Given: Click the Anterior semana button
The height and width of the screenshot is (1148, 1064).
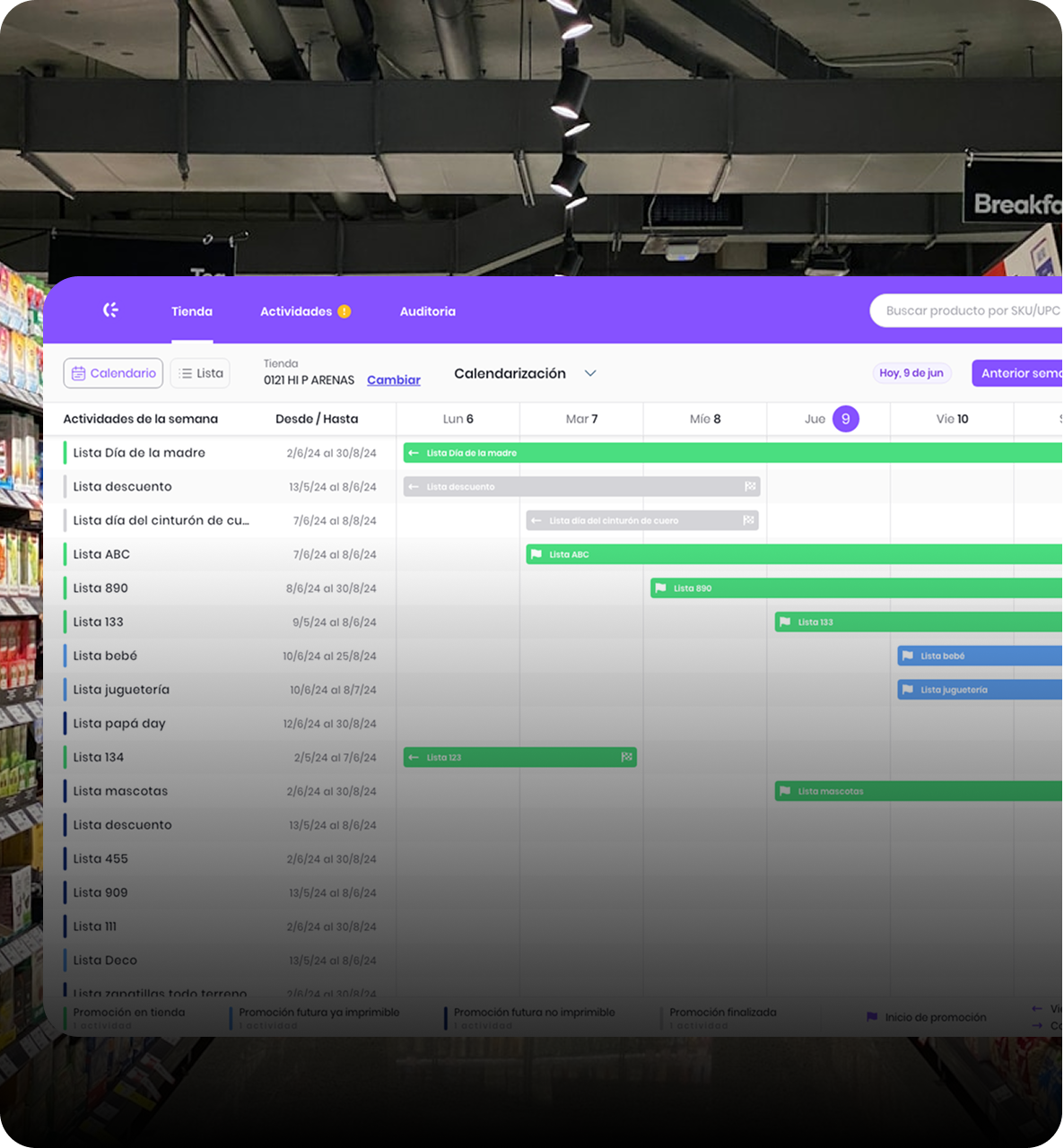Looking at the screenshot, I should tap(1019, 373).
